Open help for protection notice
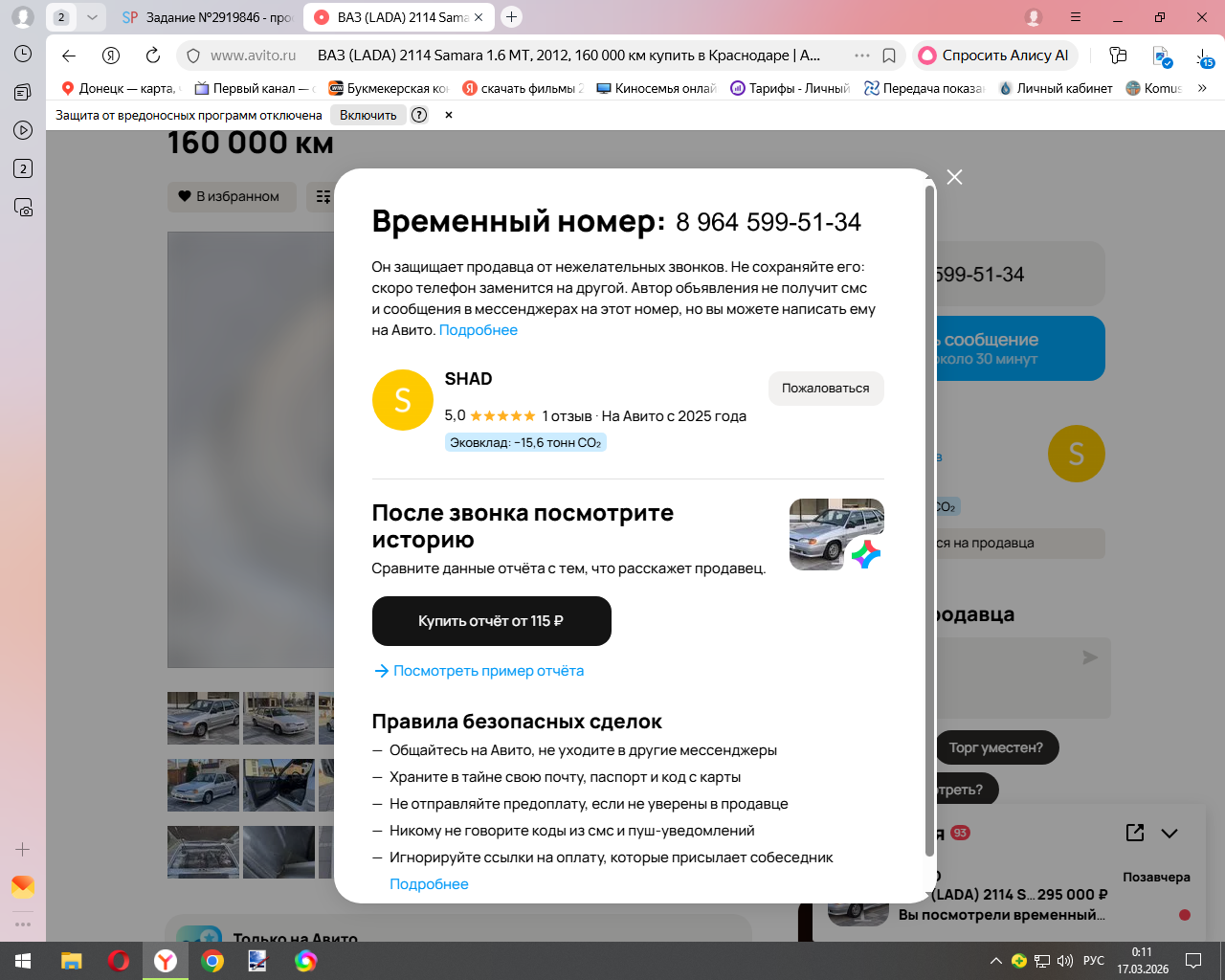 419,115
